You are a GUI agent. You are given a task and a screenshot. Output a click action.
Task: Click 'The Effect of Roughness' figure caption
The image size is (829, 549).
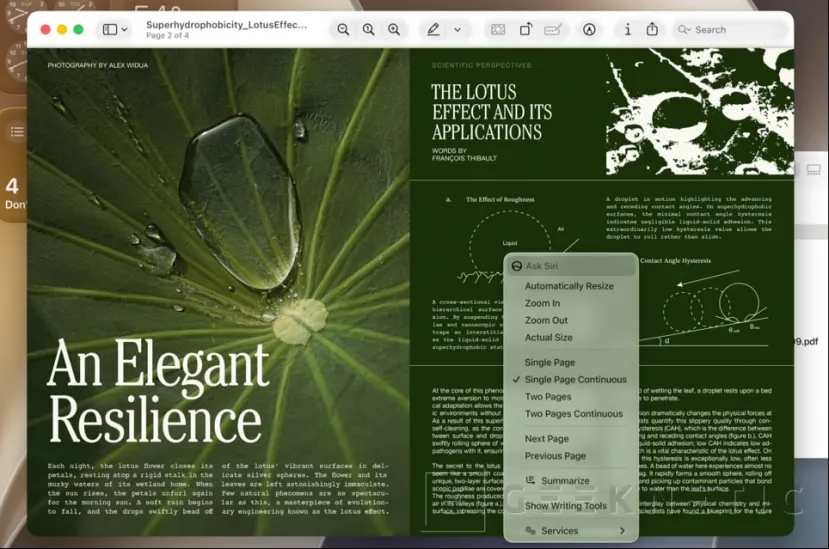pyautogui.click(x=500, y=199)
